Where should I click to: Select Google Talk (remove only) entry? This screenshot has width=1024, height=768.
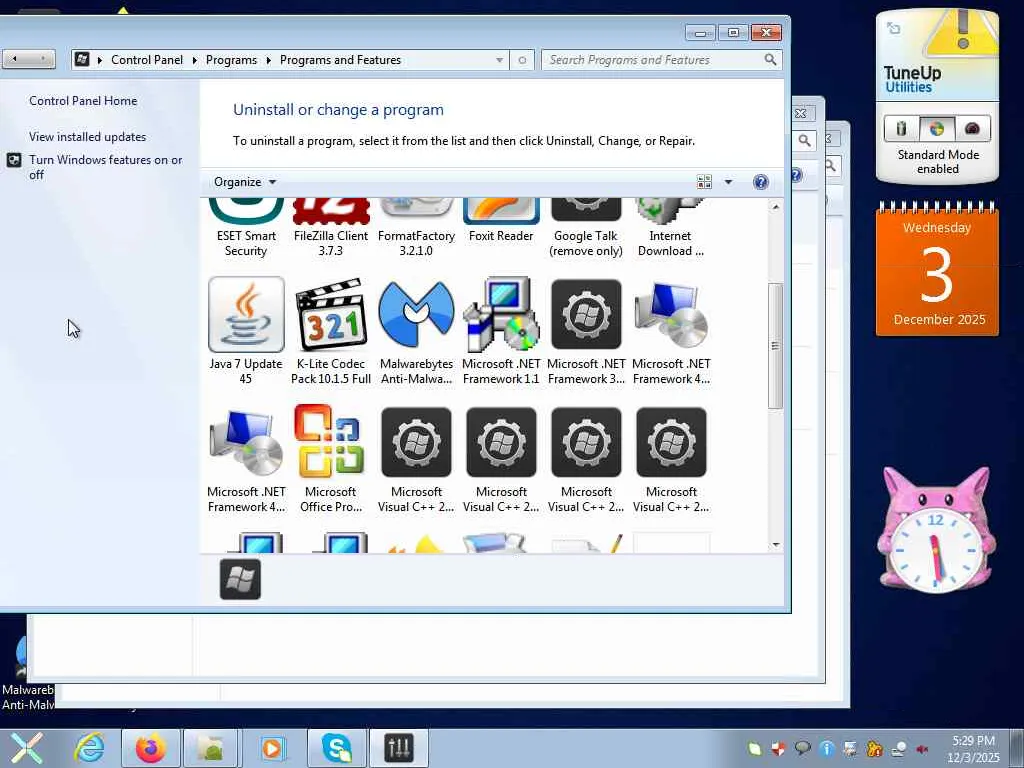point(586,229)
